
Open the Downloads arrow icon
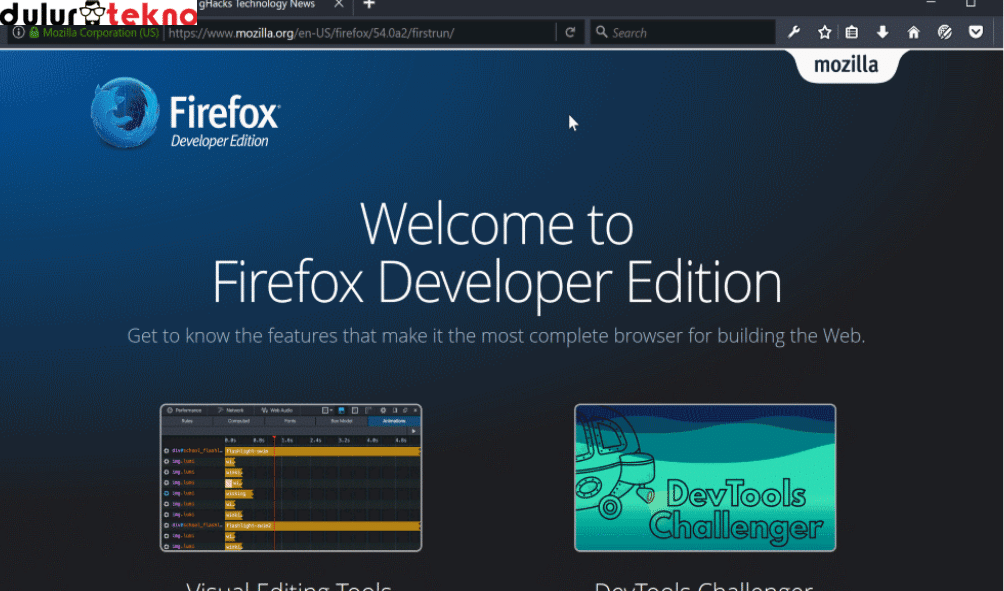click(x=882, y=32)
